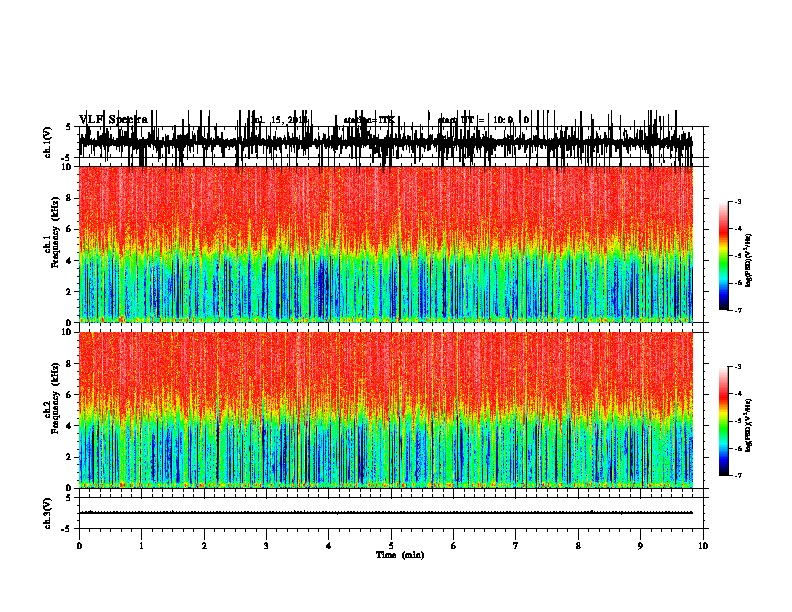Click inside the ch.1 spectrogram panel
This screenshot has height=612, width=792.
coord(386,244)
